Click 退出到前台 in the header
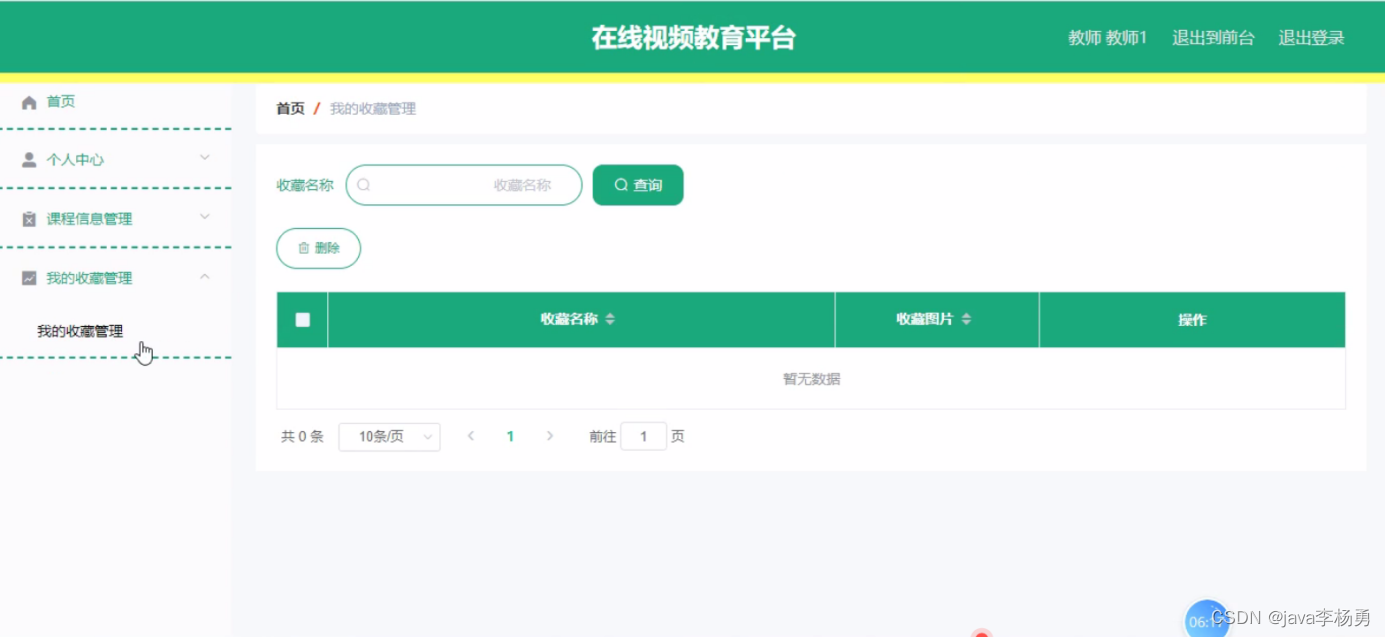1385x637 pixels. [1213, 38]
